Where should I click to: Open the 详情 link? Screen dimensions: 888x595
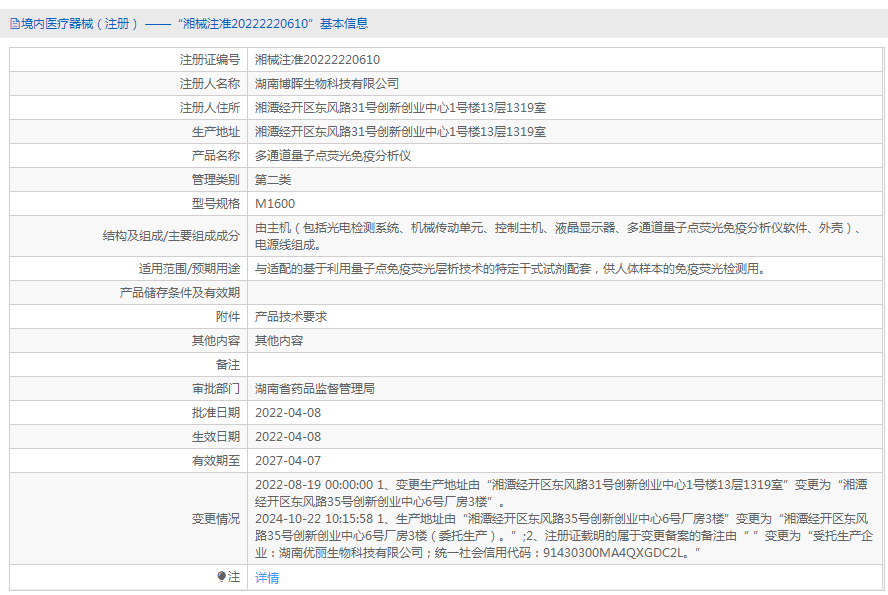(267, 577)
